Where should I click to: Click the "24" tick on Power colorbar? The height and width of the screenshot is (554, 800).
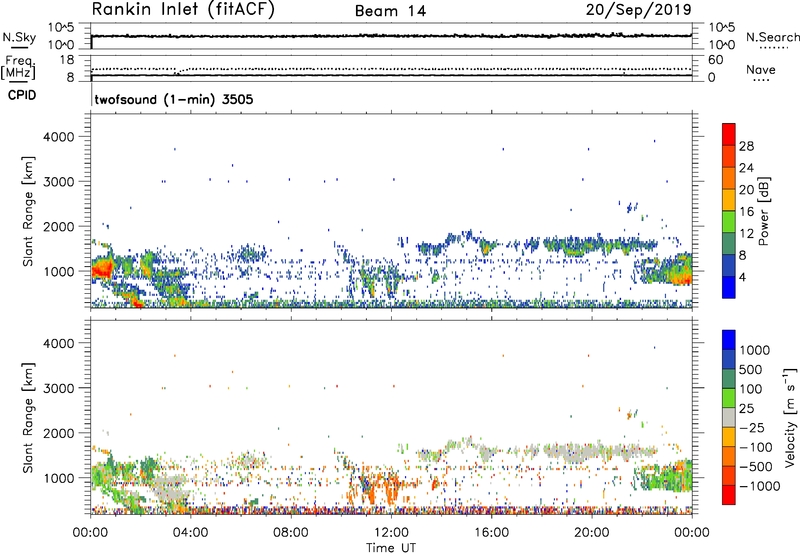[x=746, y=168]
